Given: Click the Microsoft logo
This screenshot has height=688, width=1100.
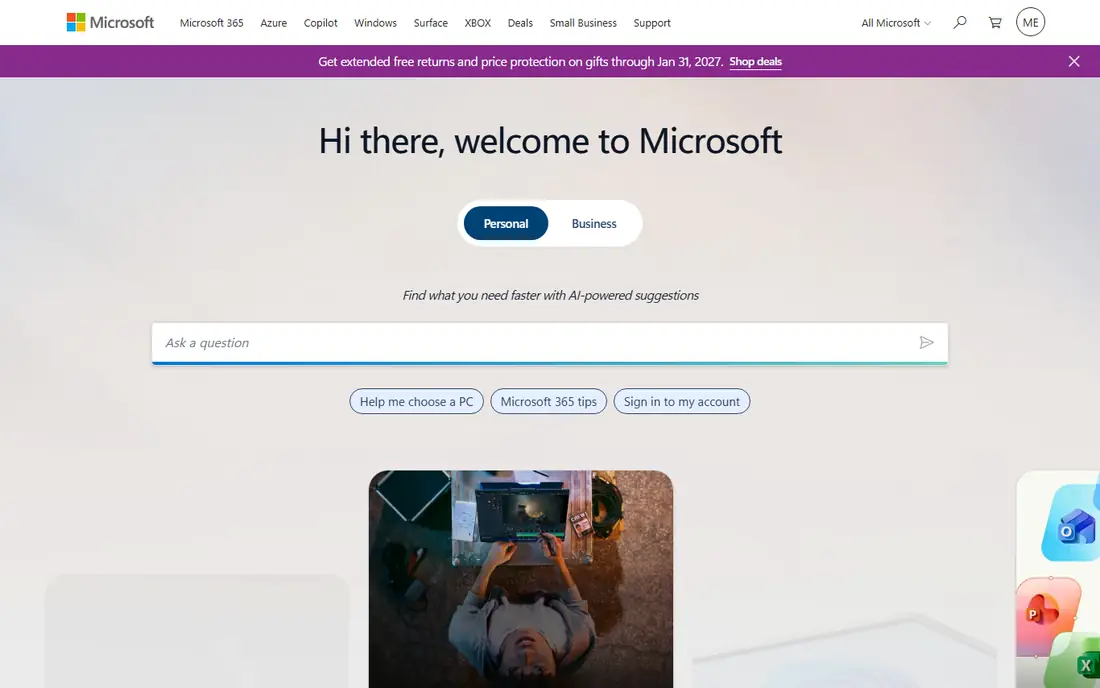Looking at the screenshot, I should pos(110,22).
